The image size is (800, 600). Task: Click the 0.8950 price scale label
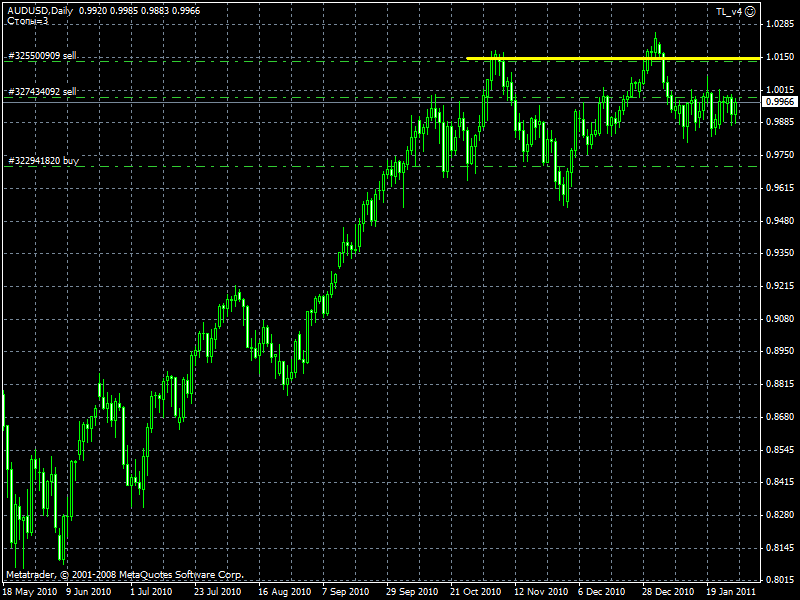(780, 351)
